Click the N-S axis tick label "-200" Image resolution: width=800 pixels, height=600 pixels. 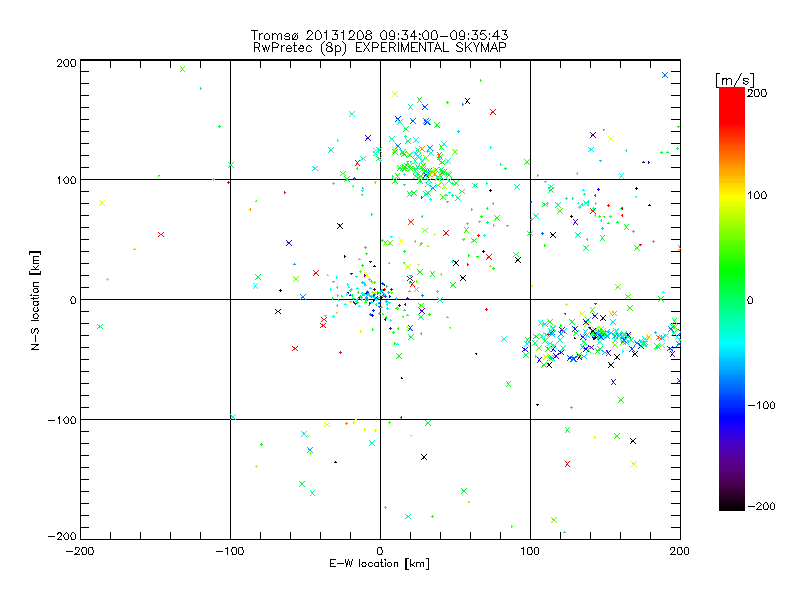(62, 536)
